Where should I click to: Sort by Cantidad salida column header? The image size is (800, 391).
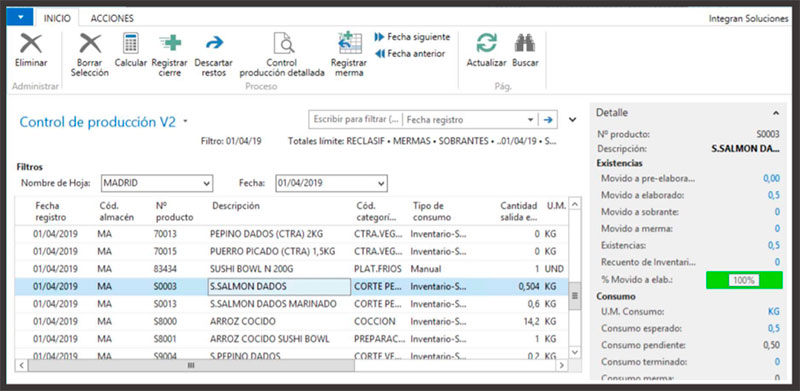pyautogui.click(x=519, y=211)
